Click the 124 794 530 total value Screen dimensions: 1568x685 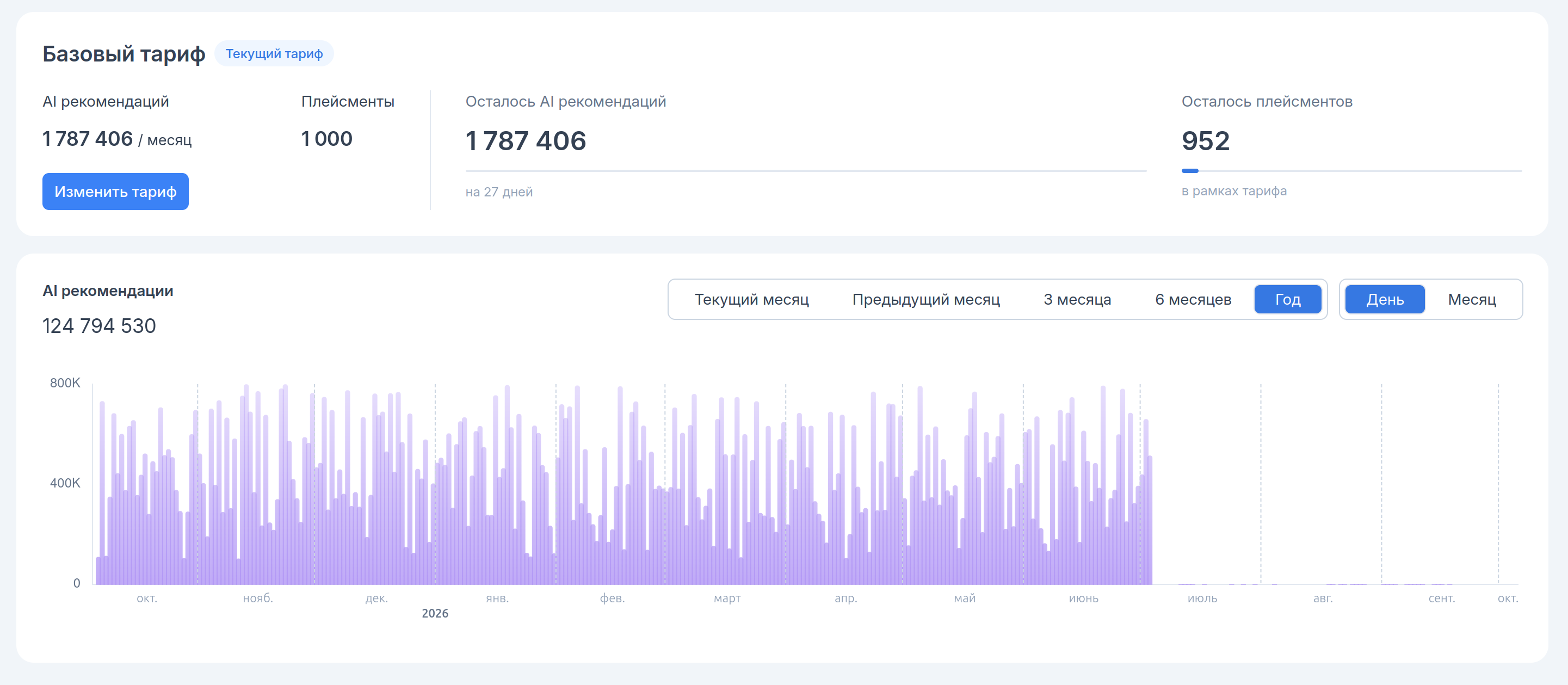tap(99, 326)
